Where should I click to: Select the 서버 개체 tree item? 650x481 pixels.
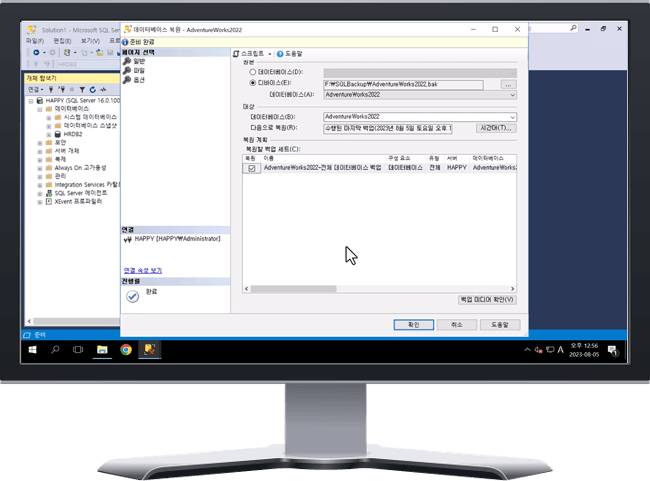point(67,151)
